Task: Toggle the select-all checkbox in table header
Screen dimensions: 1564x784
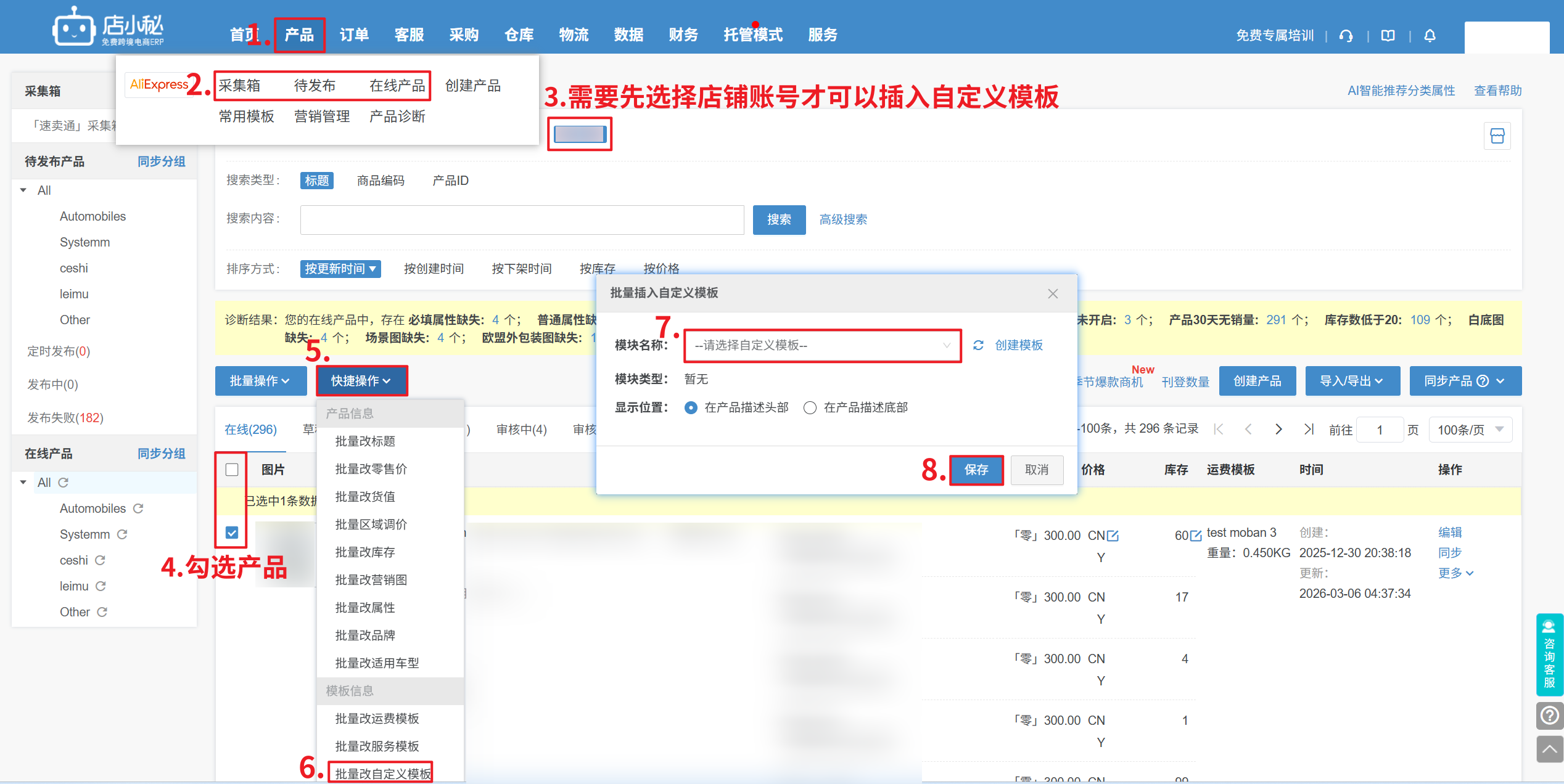Action: 232,470
